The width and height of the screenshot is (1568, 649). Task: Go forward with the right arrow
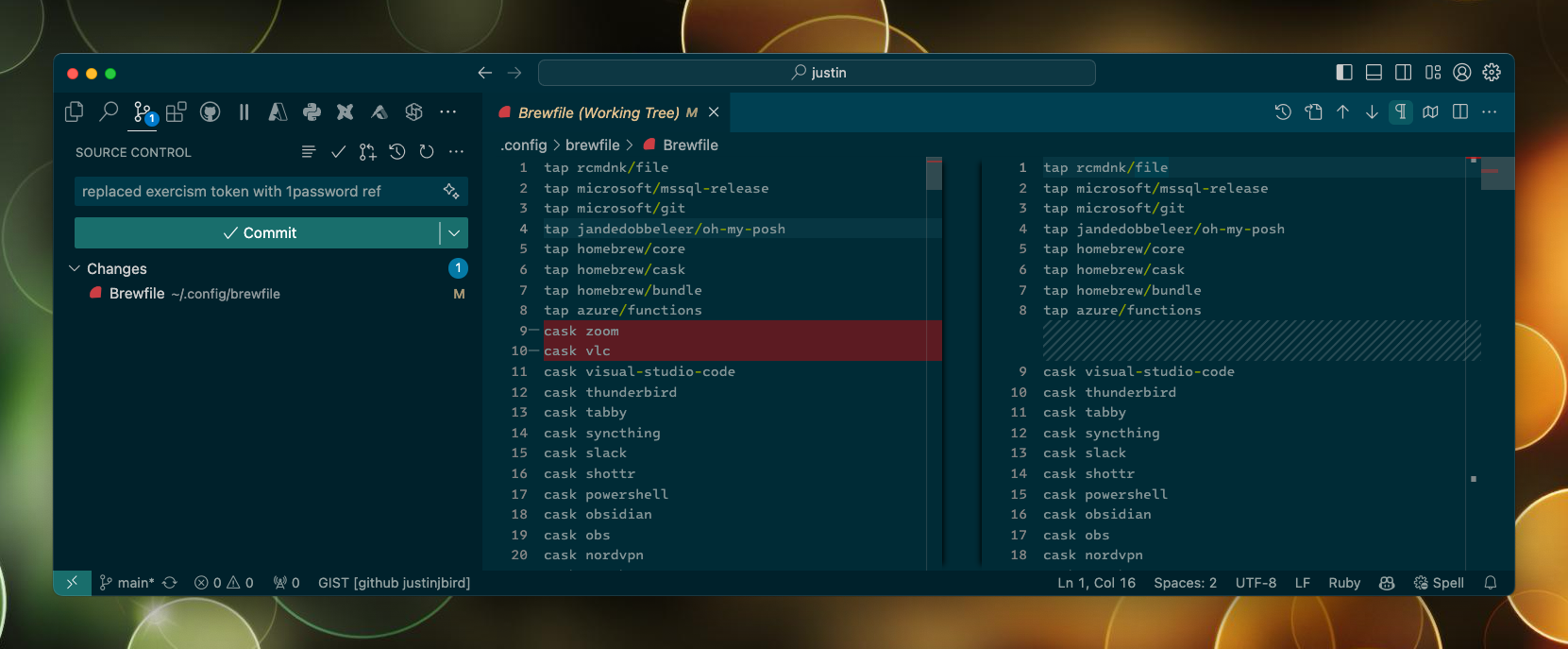click(x=514, y=73)
